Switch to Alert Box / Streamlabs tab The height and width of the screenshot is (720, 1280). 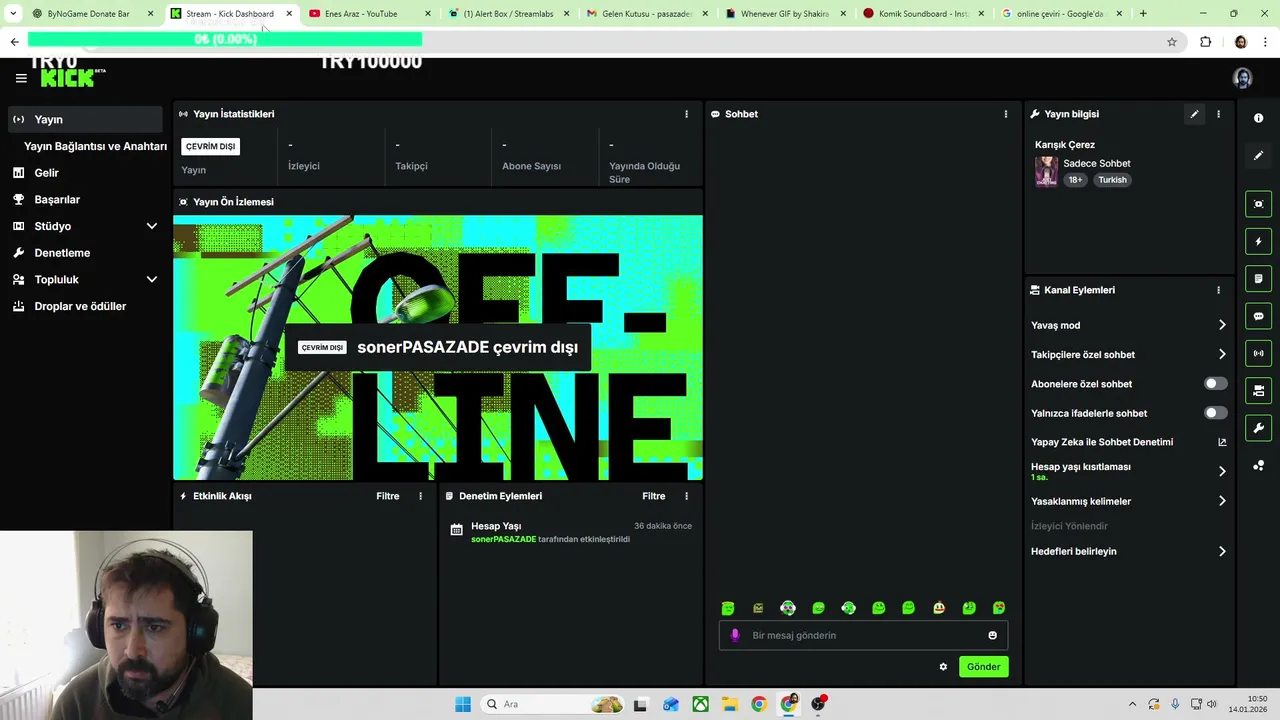508,14
